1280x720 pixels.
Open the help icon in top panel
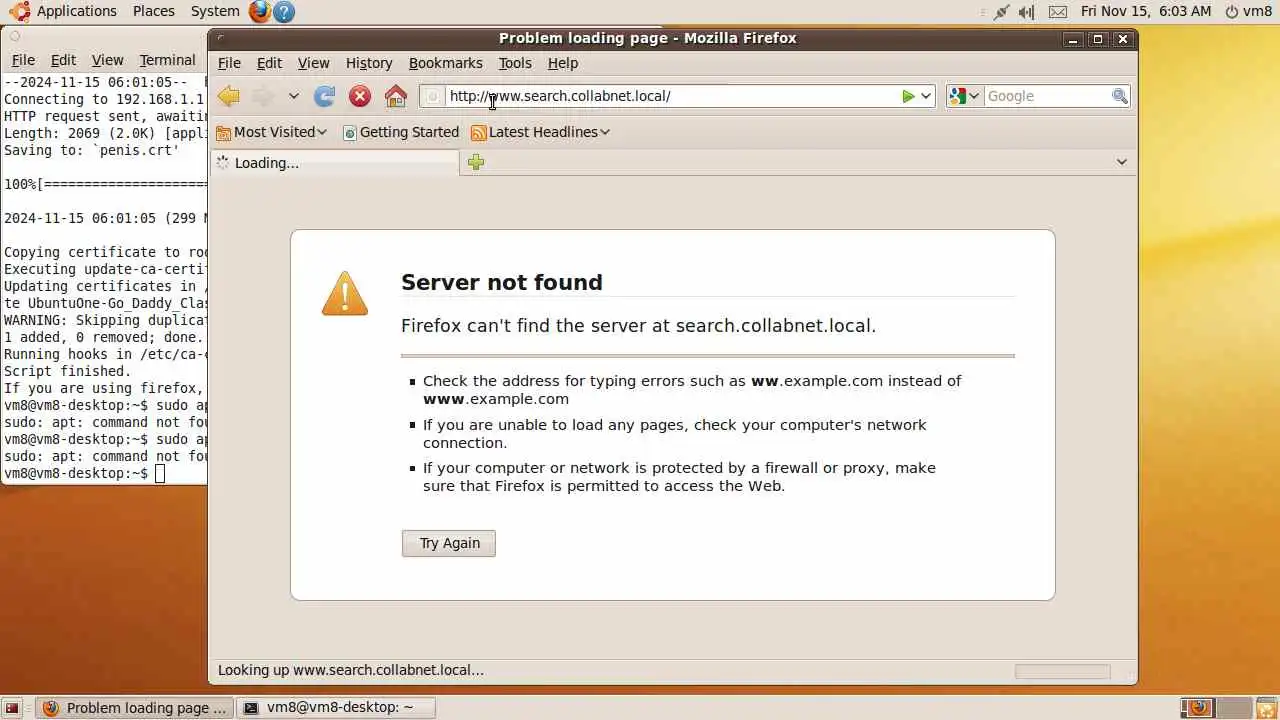point(284,11)
